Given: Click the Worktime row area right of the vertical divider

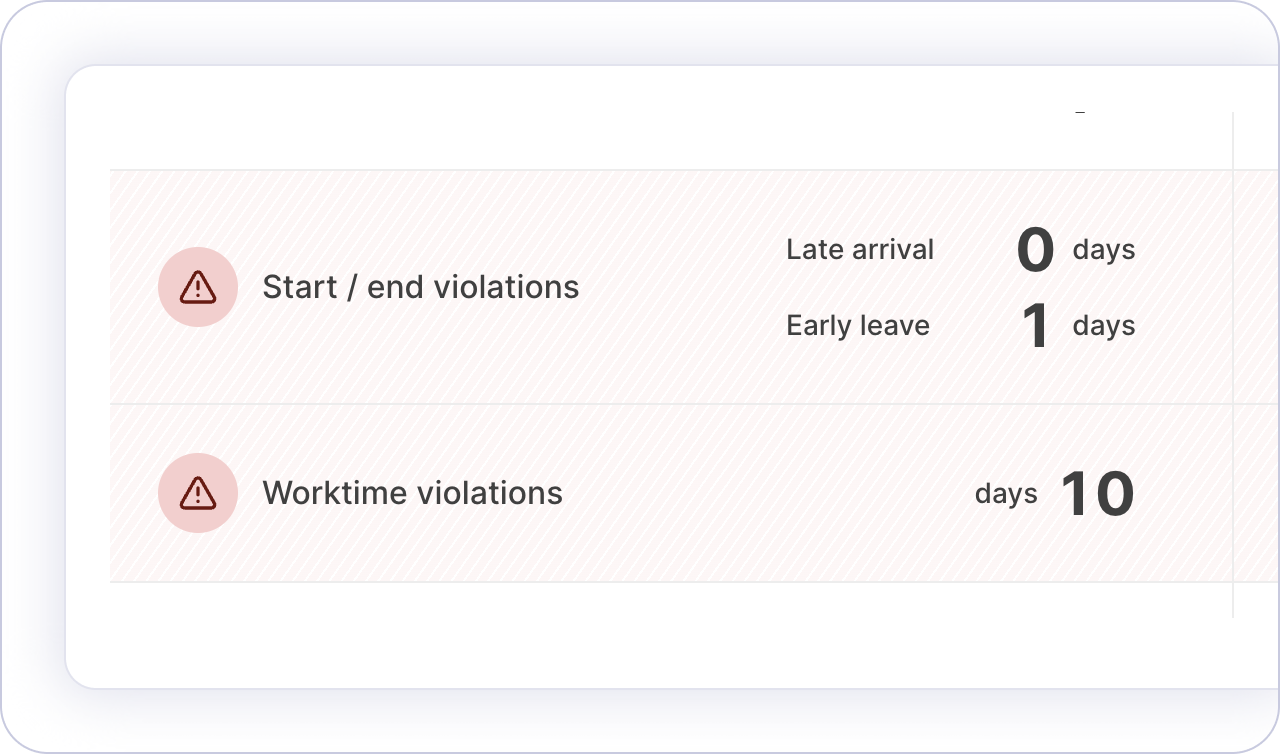Looking at the screenshot, I should point(1257,493).
